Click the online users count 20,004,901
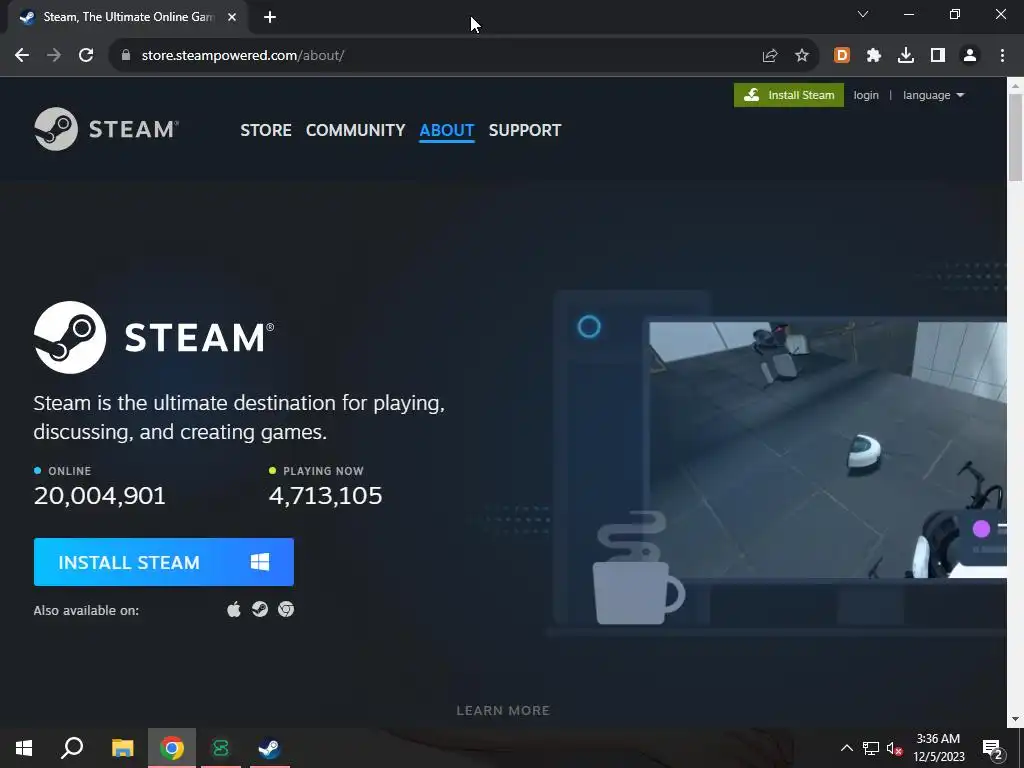 (100, 496)
